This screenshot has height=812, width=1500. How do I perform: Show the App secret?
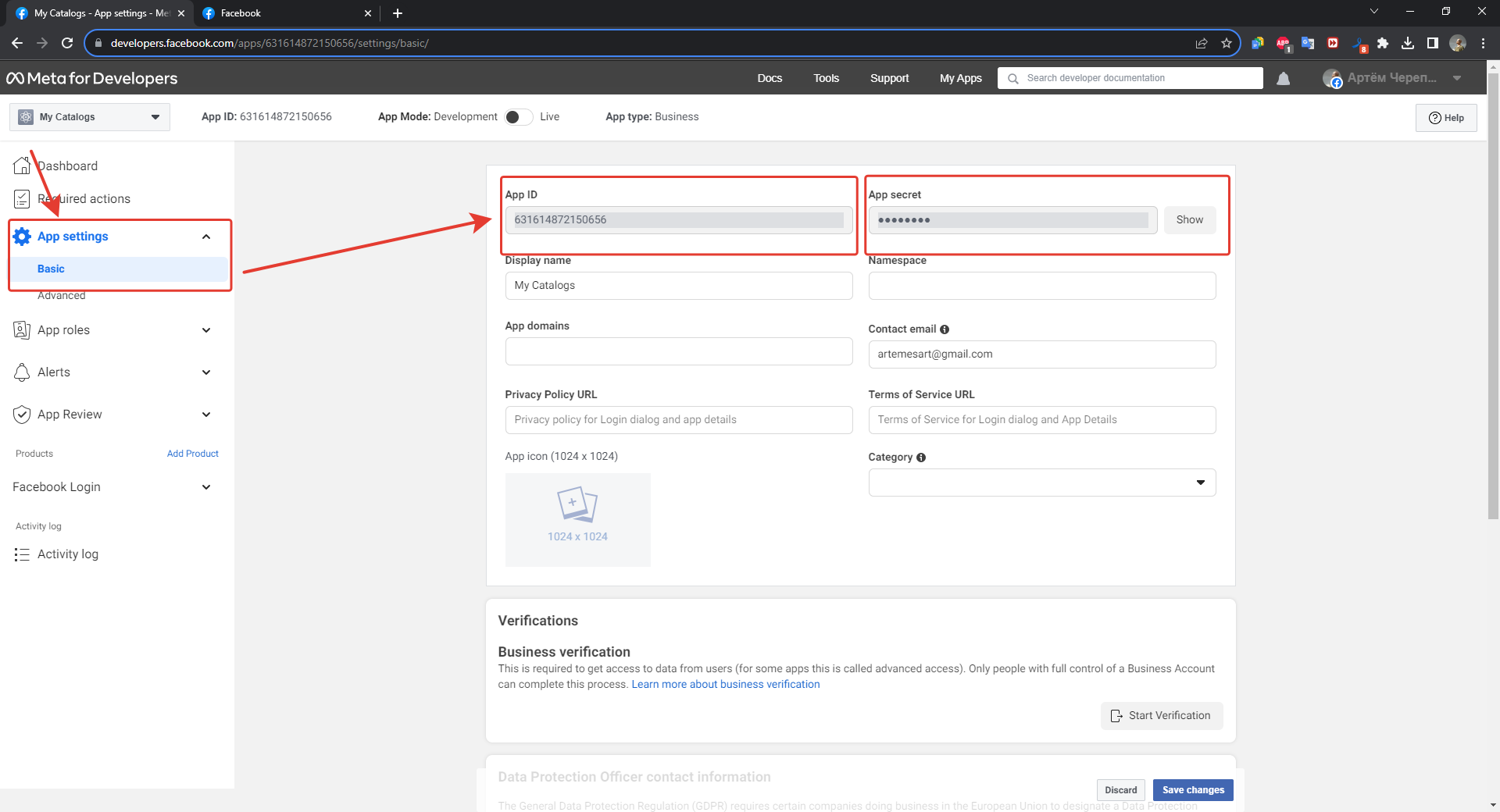point(1189,220)
